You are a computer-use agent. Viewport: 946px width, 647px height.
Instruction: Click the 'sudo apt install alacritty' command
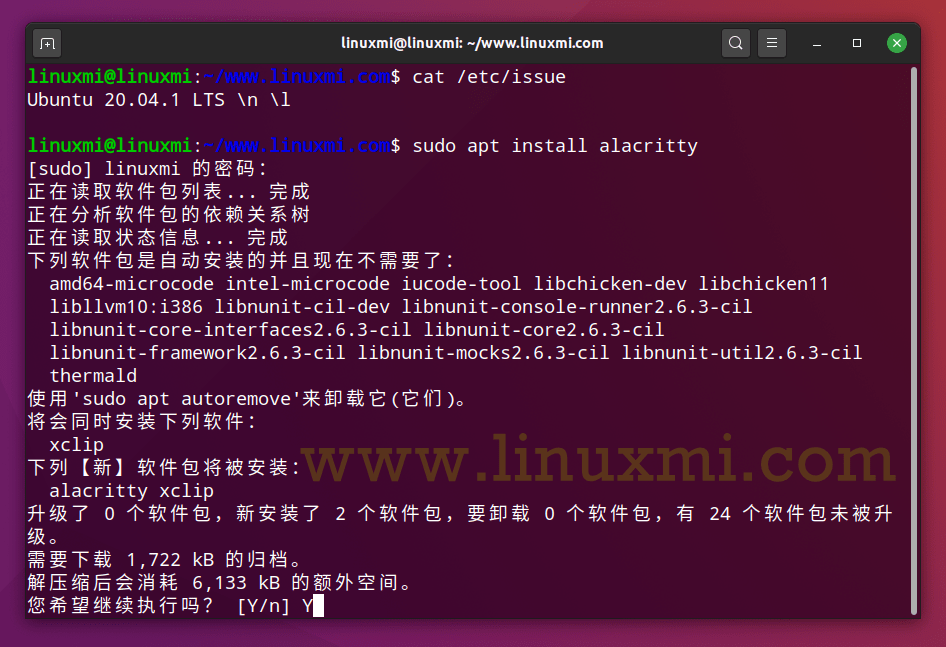tap(554, 146)
